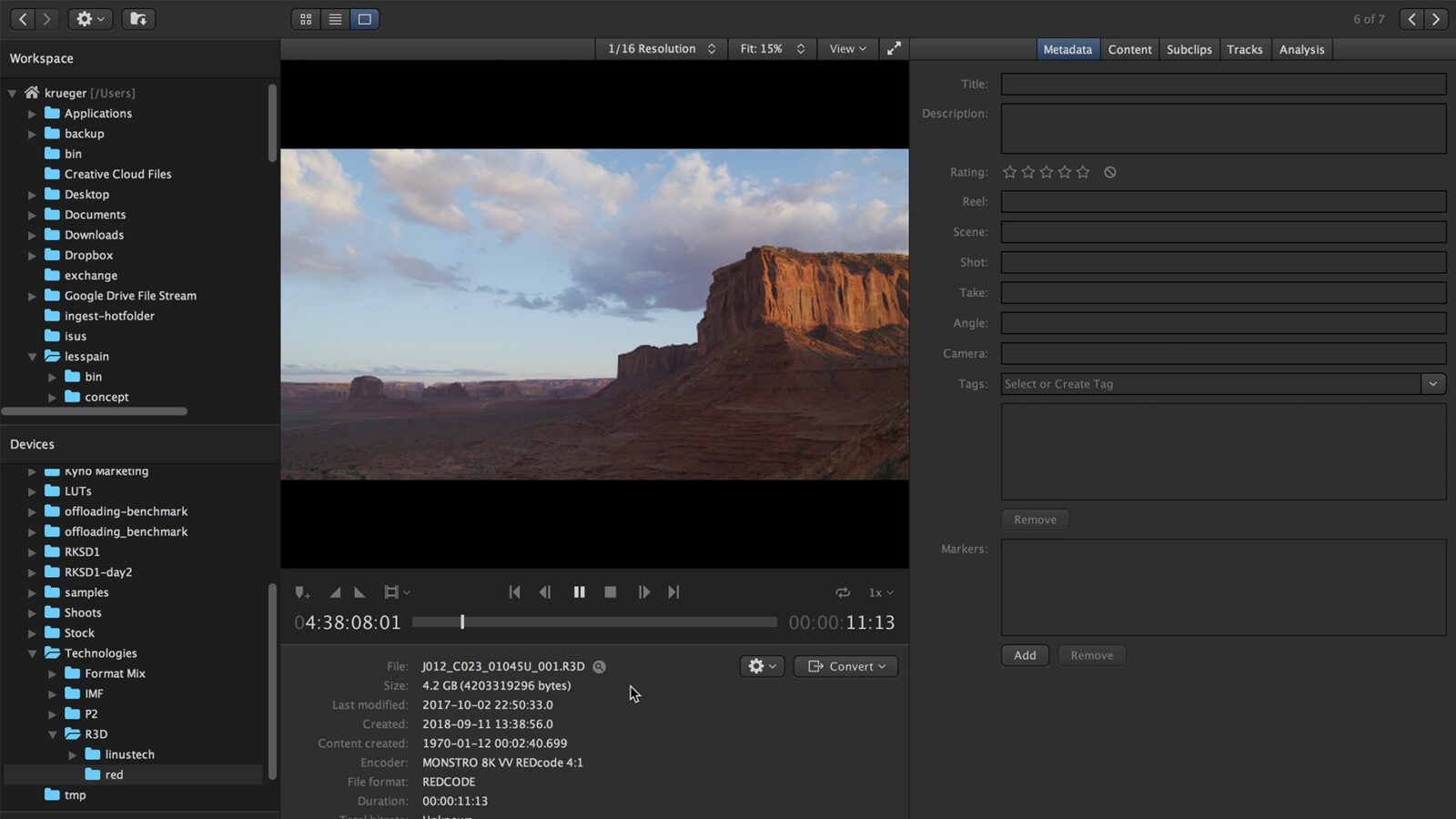Click the Workspace panel vertical scrollbar
The width and height of the screenshot is (1456, 819).
pyautogui.click(x=272, y=123)
